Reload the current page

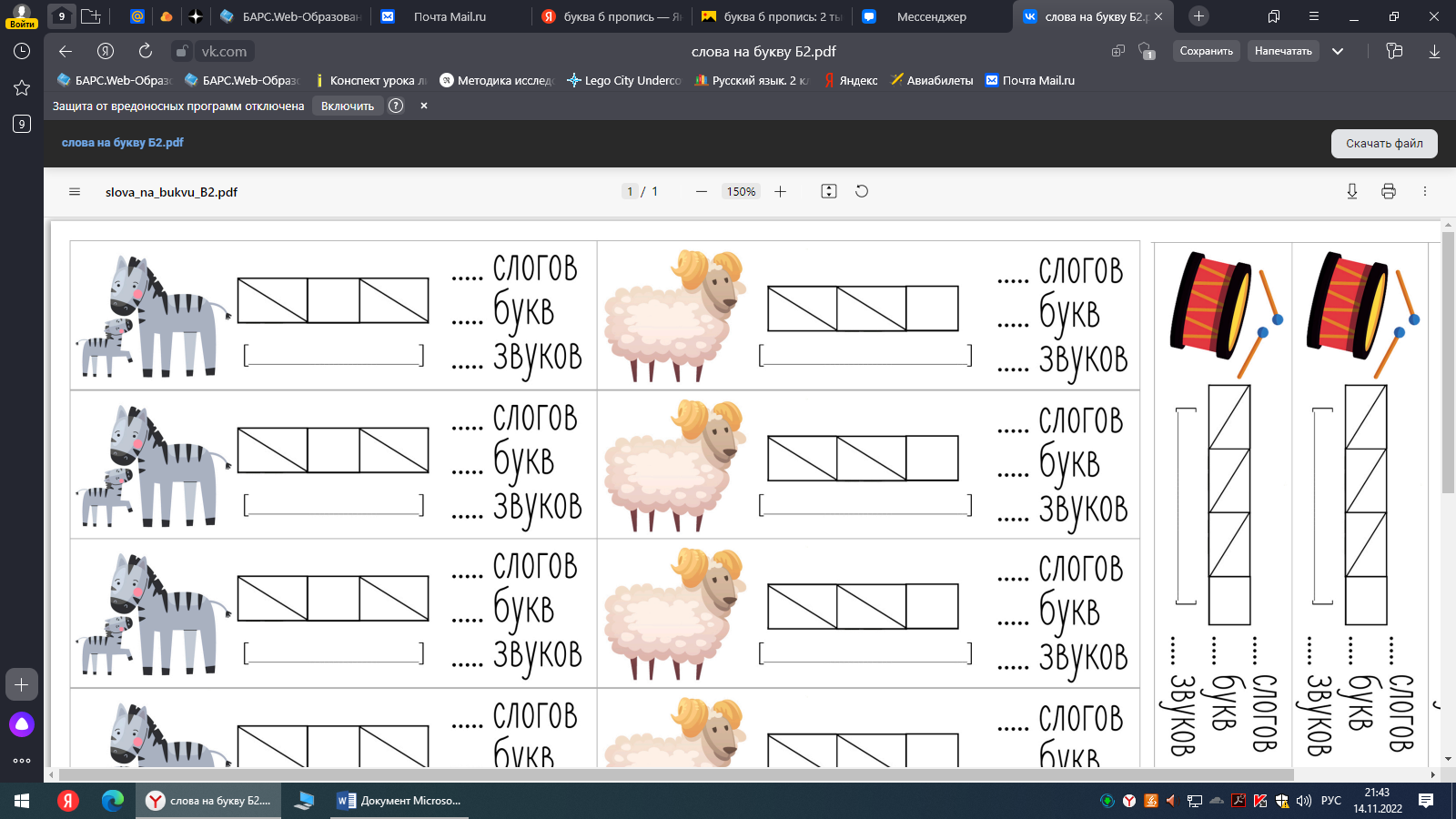tap(146, 51)
